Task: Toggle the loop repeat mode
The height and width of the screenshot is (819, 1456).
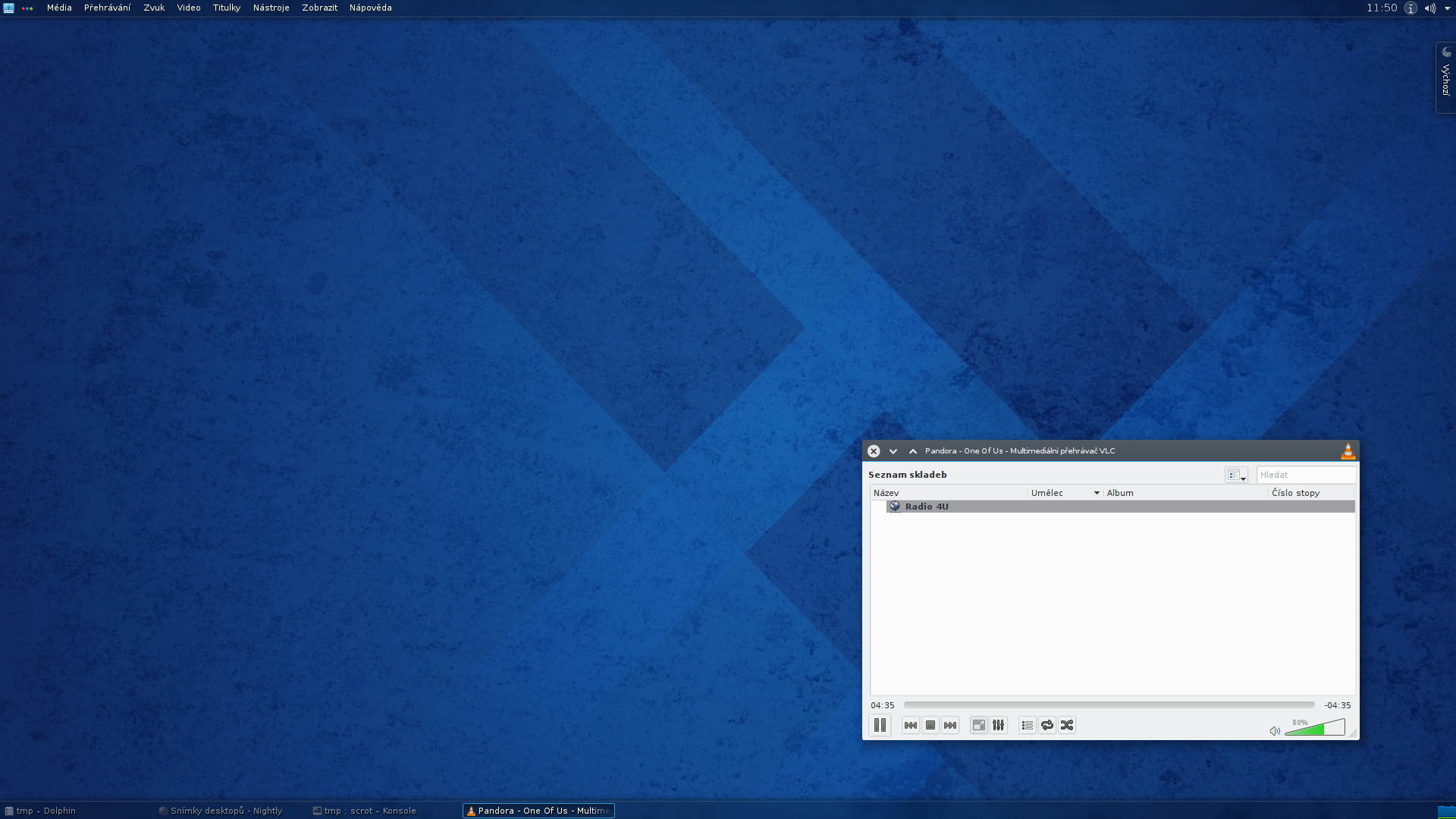Action: pos(1047,726)
